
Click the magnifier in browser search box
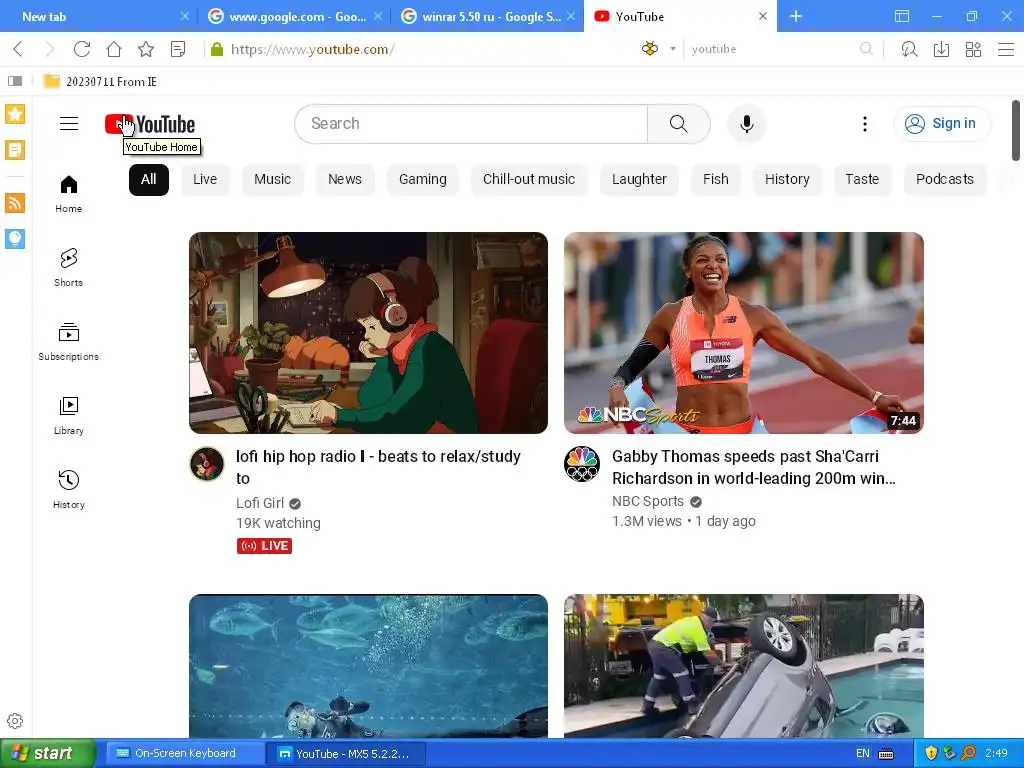[866, 49]
